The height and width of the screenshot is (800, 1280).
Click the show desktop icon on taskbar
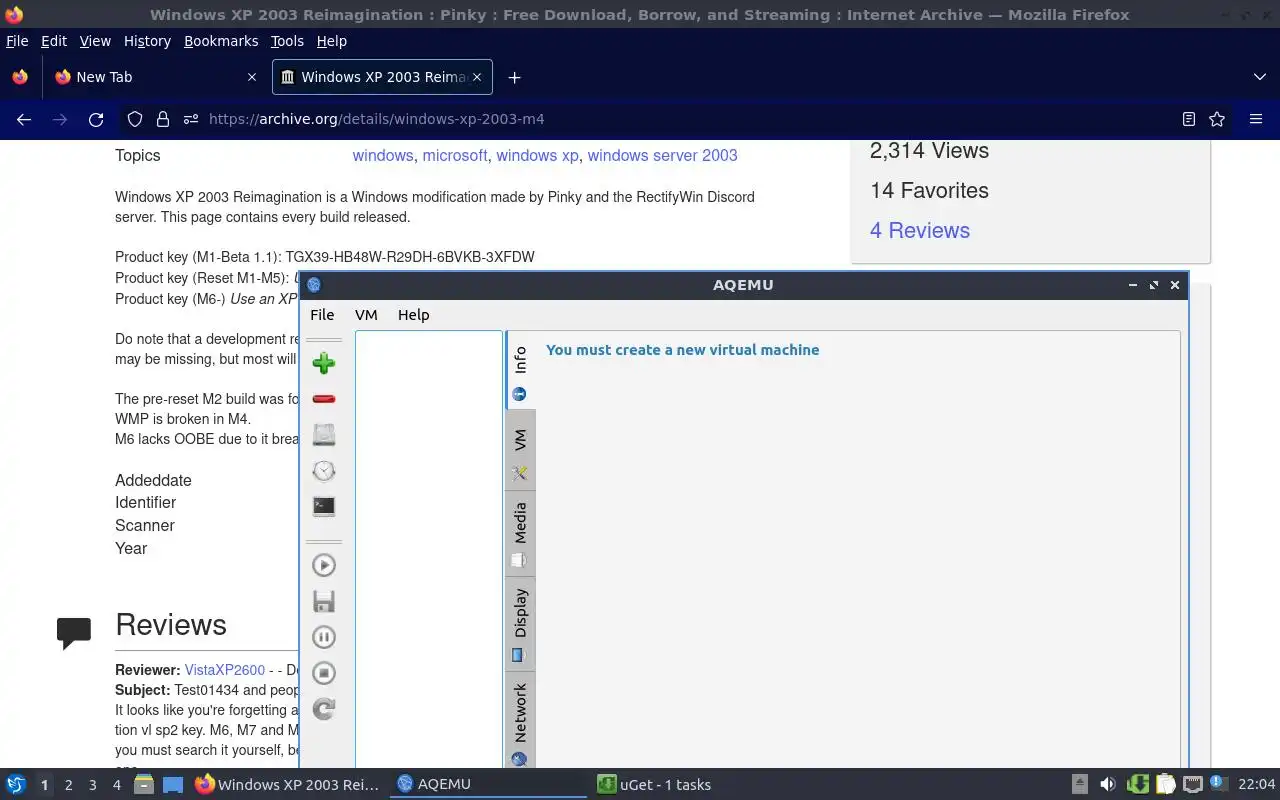coord(172,785)
